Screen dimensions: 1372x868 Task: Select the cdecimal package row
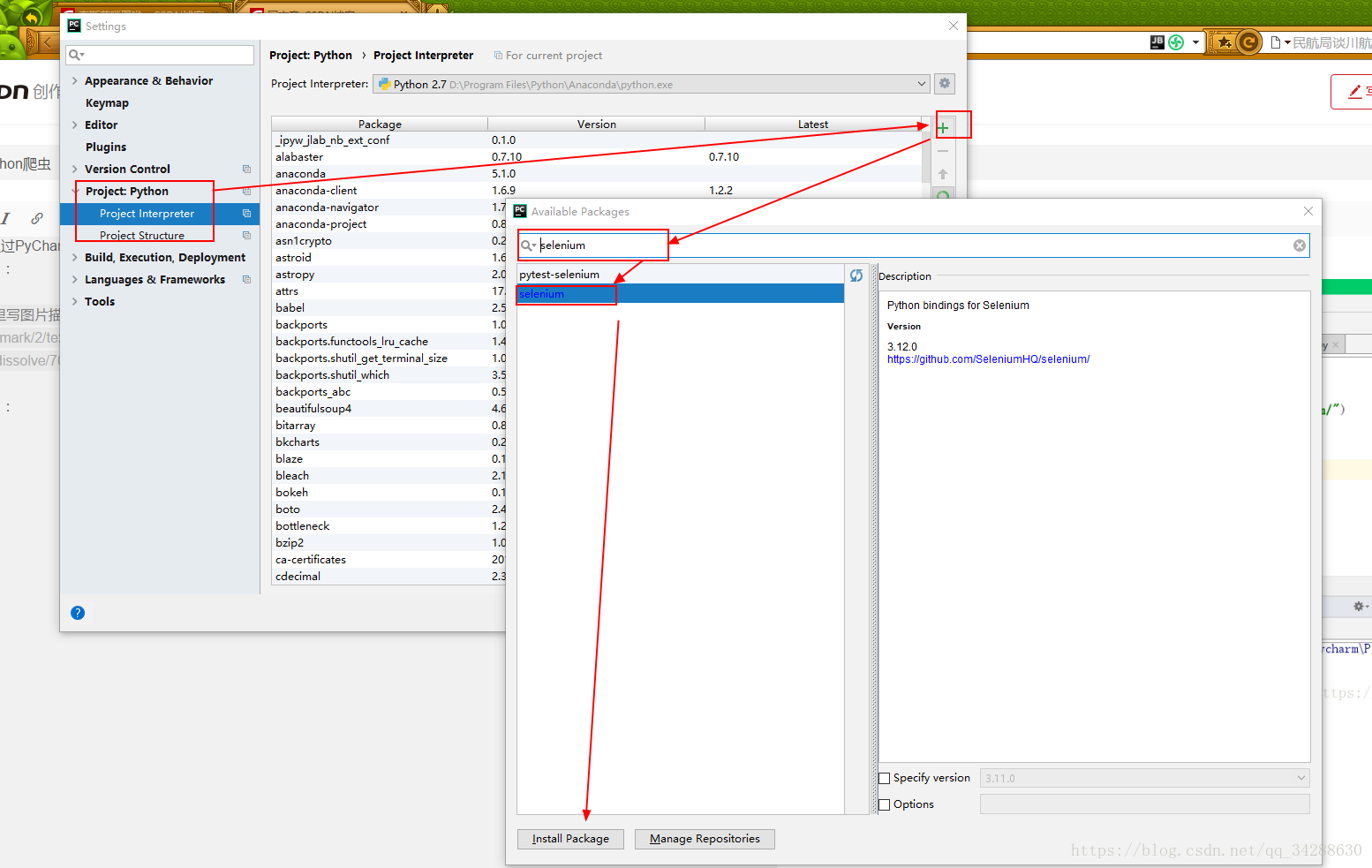coord(389,577)
